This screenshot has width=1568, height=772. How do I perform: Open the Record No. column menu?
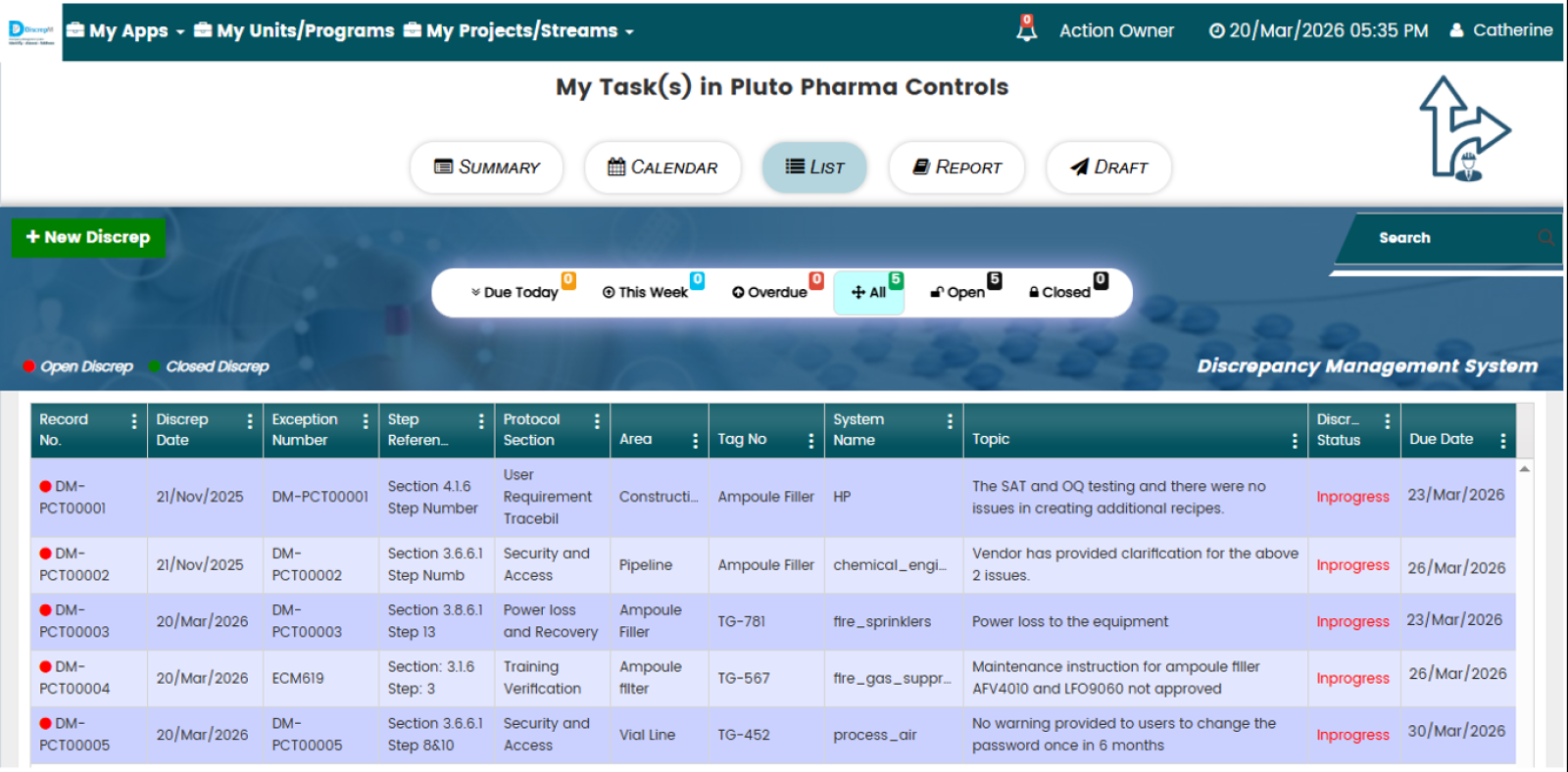(134, 420)
